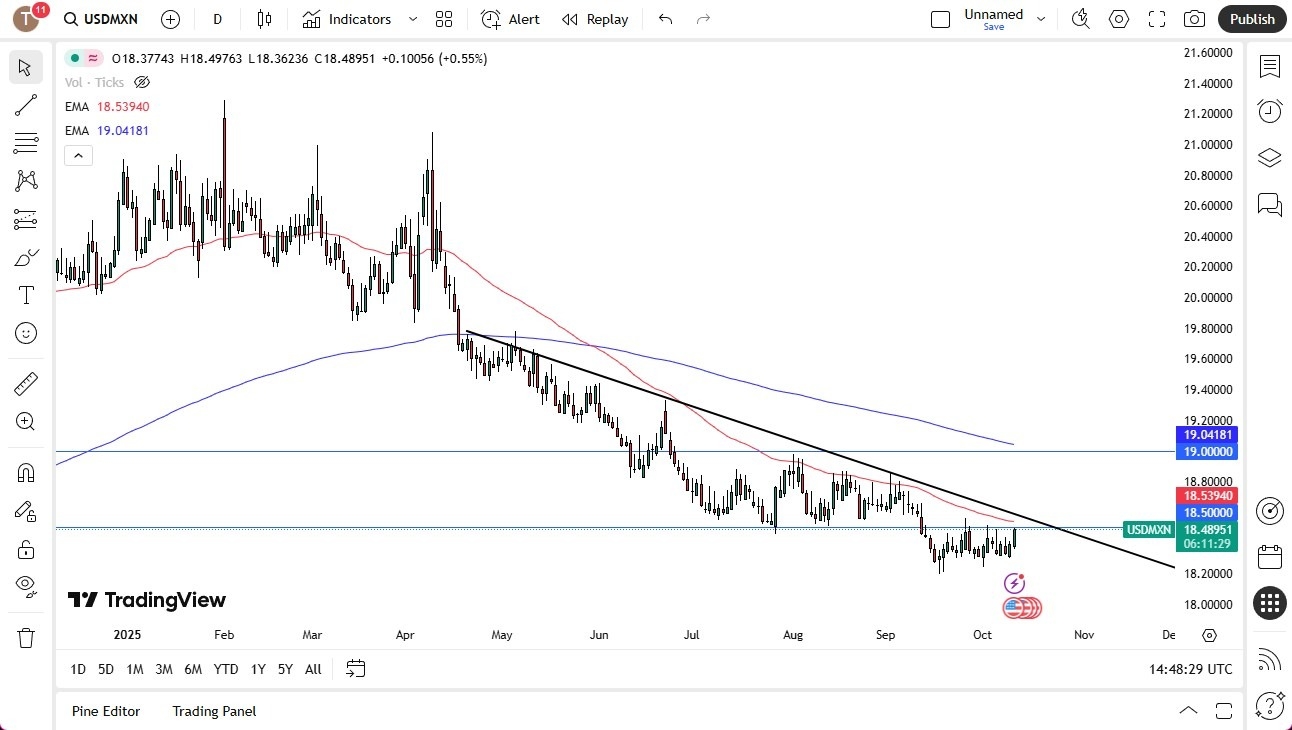The width and height of the screenshot is (1292, 730).
Task: Select the 1Y time range
Action: (x=257, y=669)
